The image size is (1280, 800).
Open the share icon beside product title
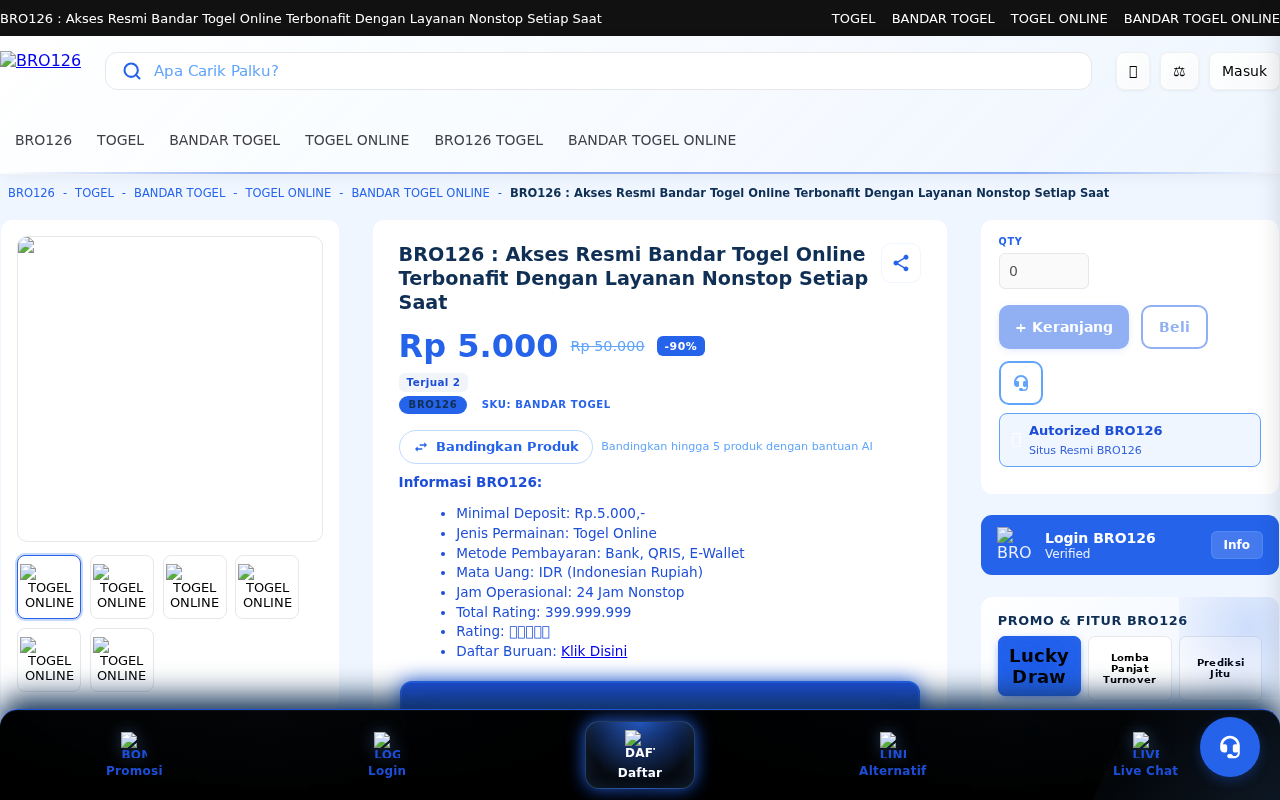[901, 263]
